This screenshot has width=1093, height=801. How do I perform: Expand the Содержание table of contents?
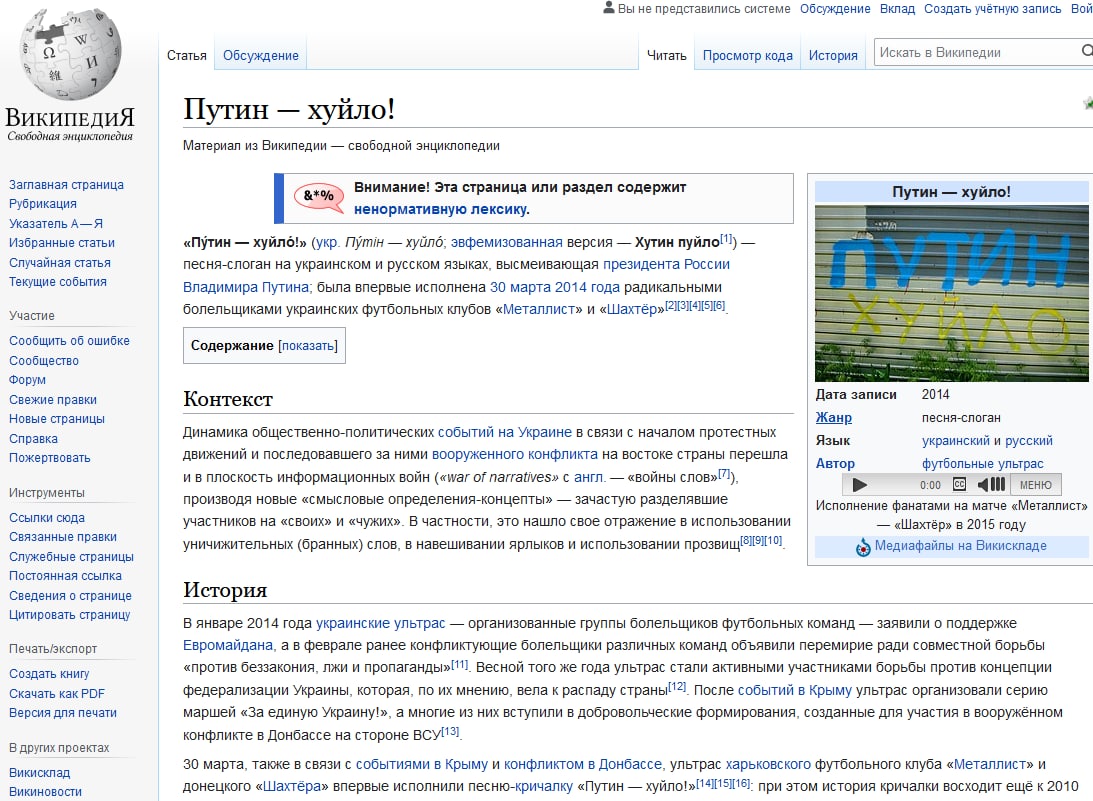pyautogui.click(x=307, y=346)
